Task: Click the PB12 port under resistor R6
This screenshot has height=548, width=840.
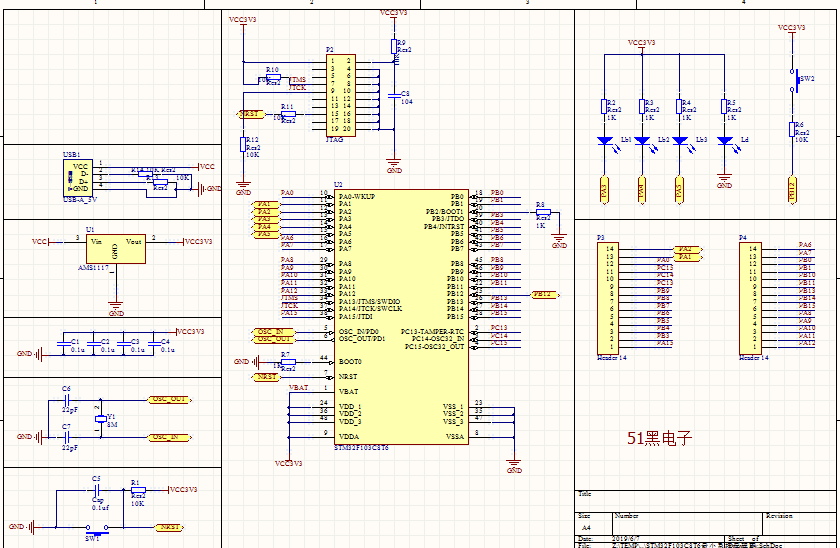Action: click(x=792, y=190)
